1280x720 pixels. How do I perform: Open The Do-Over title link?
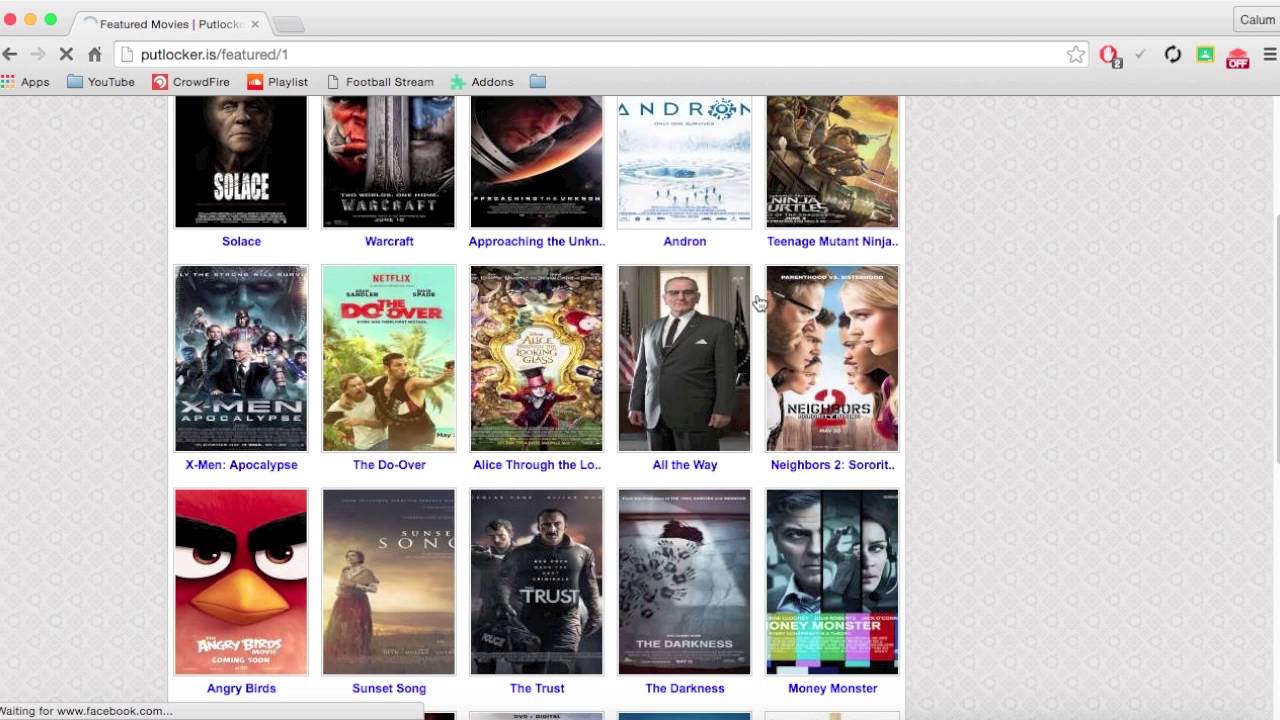coord(389,465)
